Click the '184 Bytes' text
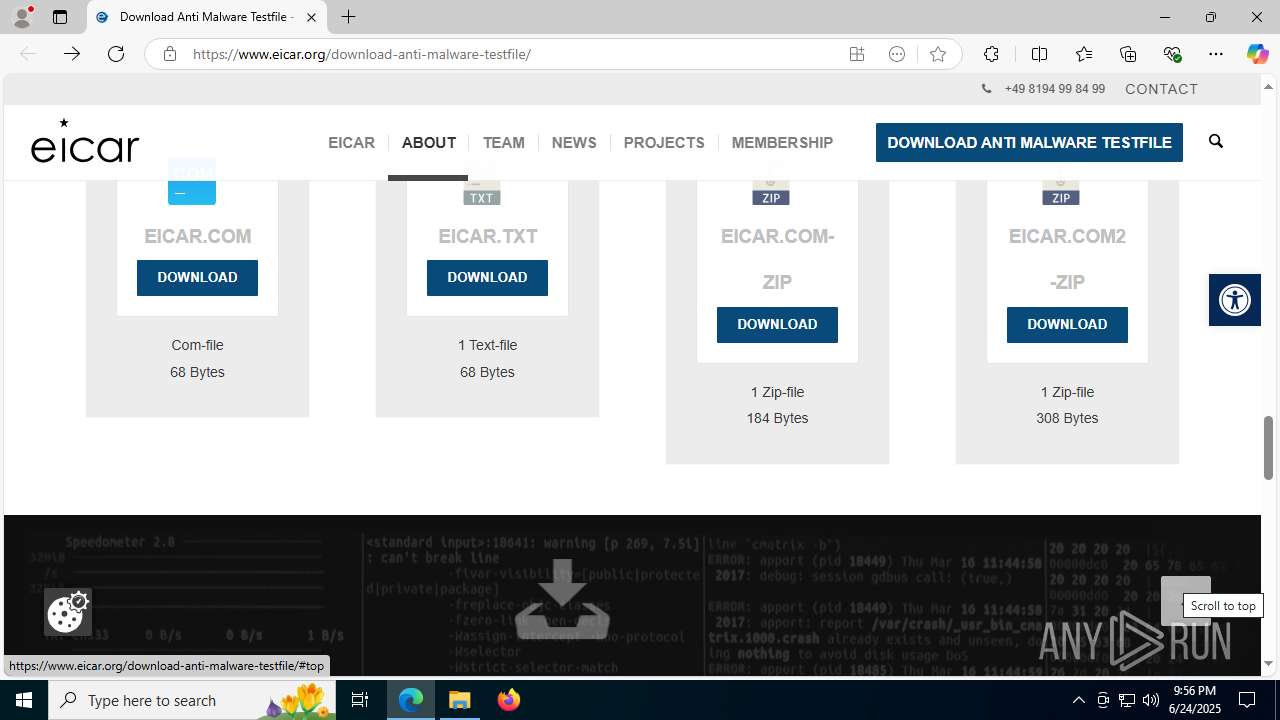Viewport: 1280px width, 720px height. click(777, 418)
